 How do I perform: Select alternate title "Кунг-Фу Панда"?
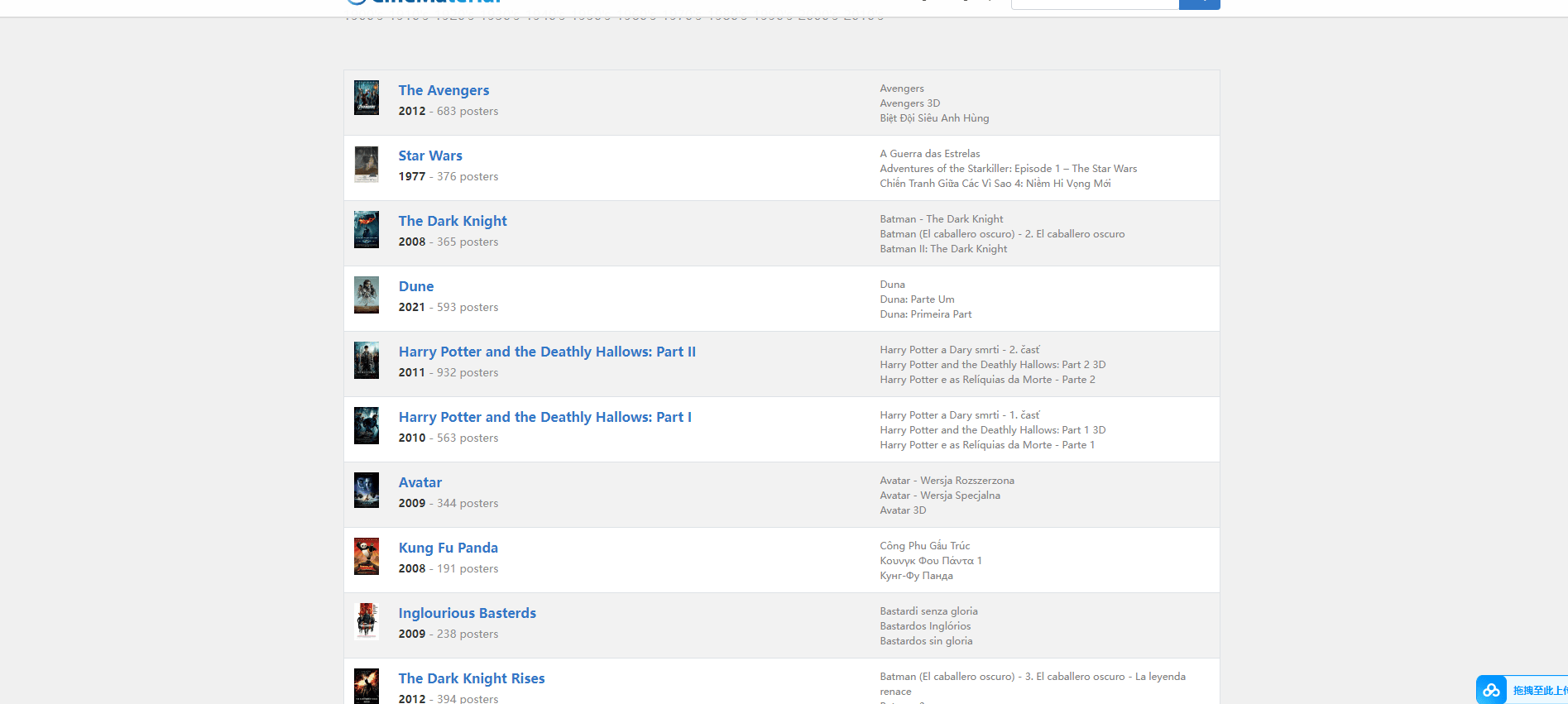916,576
